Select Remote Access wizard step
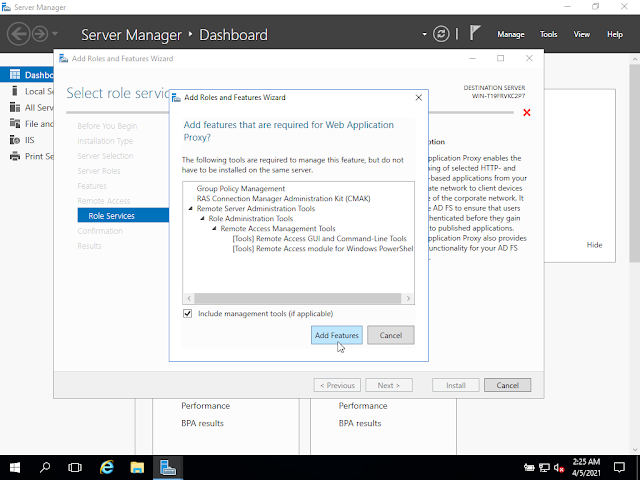Image resolution: width=640 pixels, height=480 pixels. coord(104,201)
